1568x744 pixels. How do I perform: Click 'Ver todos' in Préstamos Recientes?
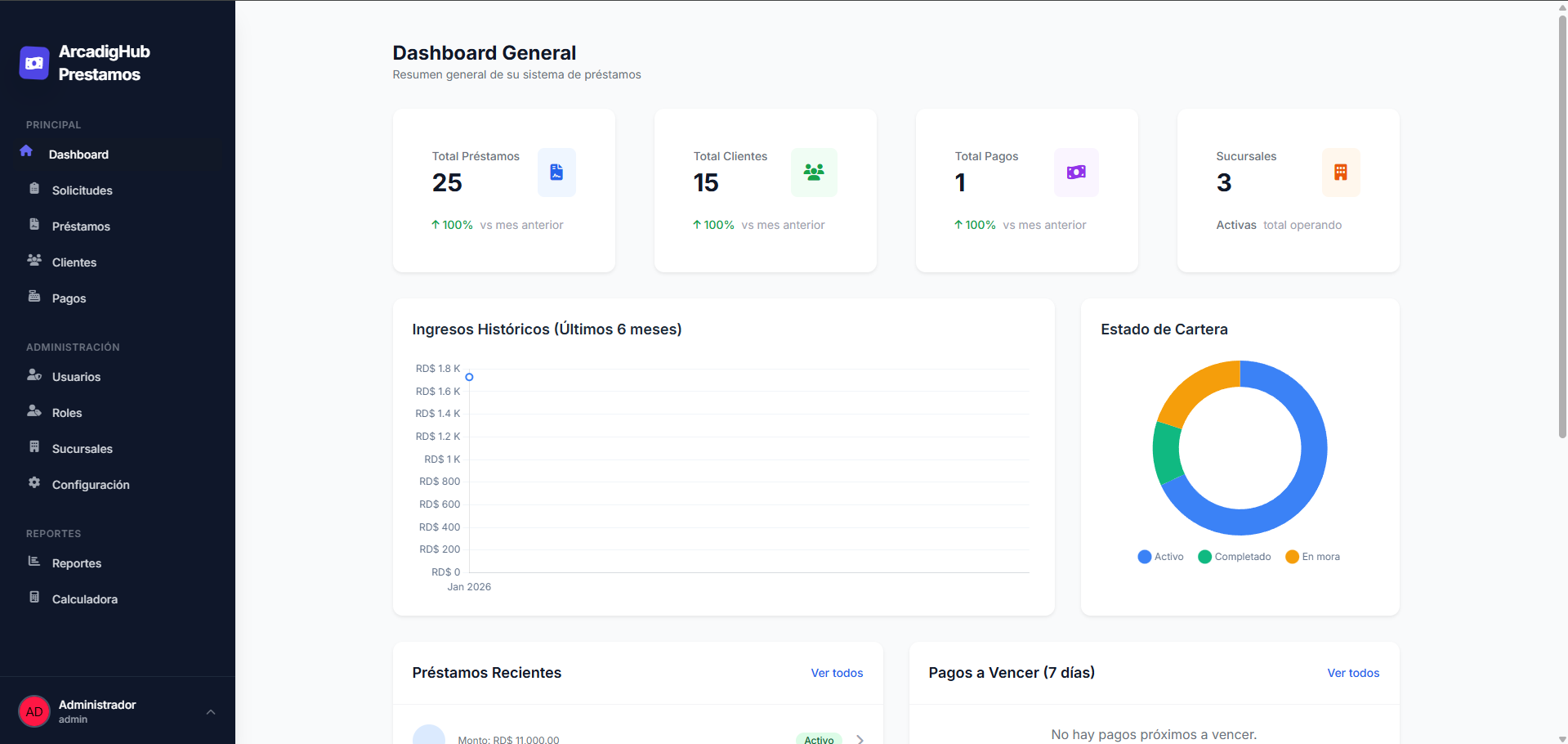pyautogui.click(x=836, y=673)
